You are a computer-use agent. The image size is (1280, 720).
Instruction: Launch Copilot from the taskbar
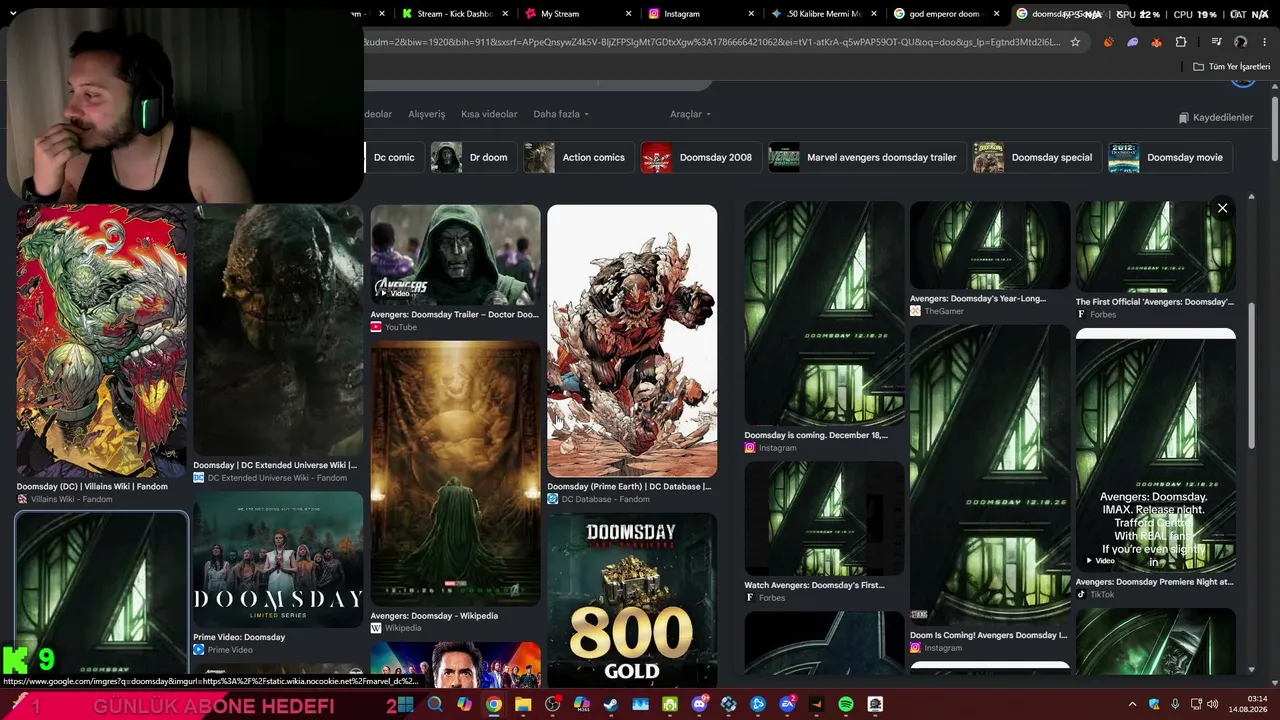[x=464, y=705]
